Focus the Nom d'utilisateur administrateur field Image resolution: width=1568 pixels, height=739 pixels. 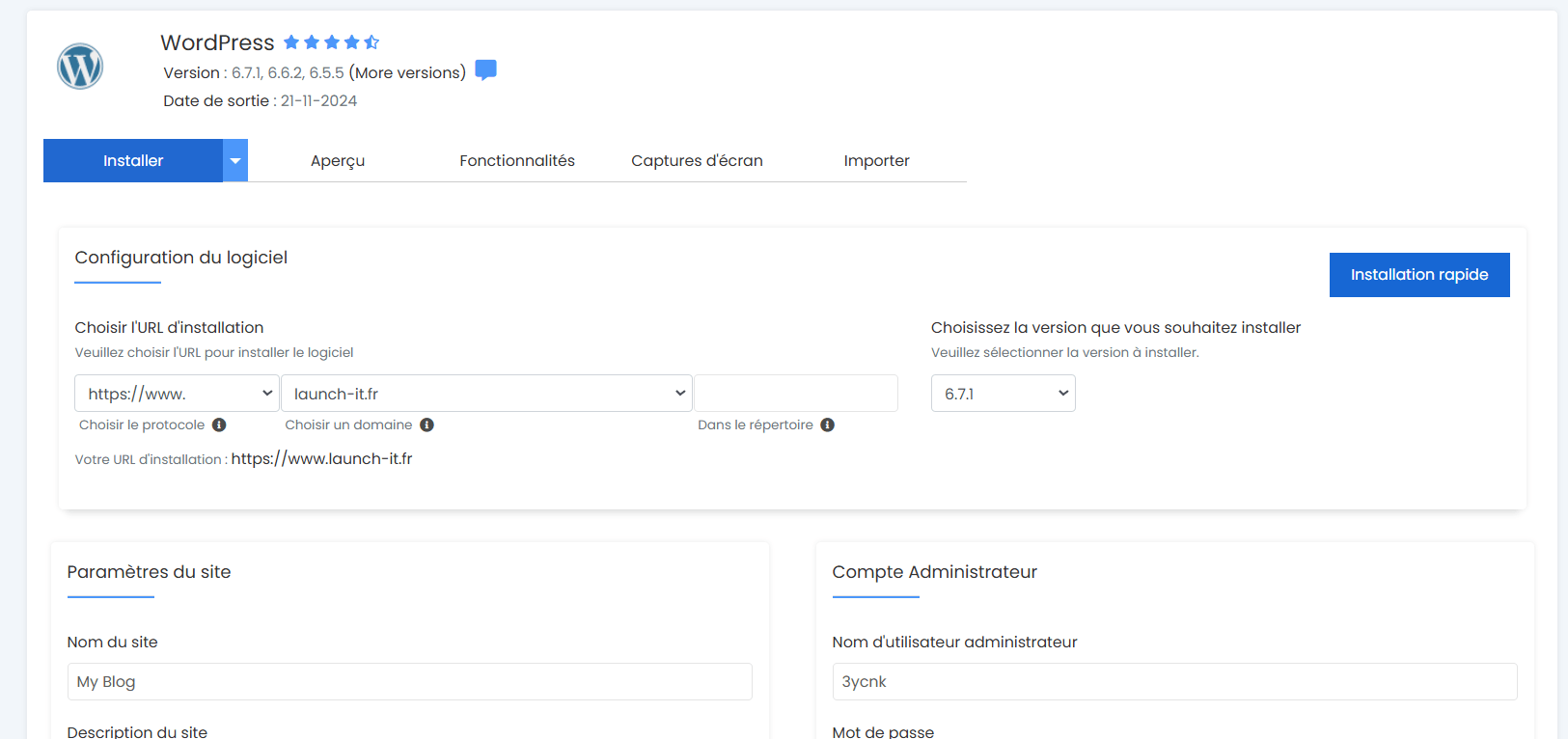(x=1174, y=681)
